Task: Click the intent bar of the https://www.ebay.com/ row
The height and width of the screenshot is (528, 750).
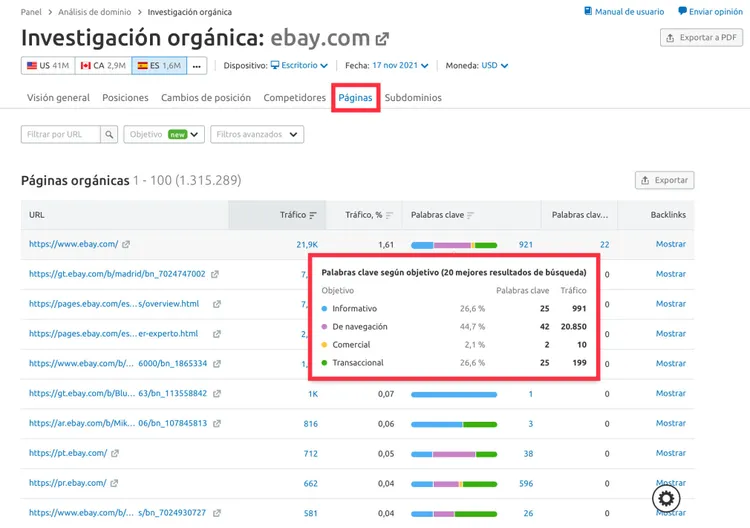Action: click(454, 245)
